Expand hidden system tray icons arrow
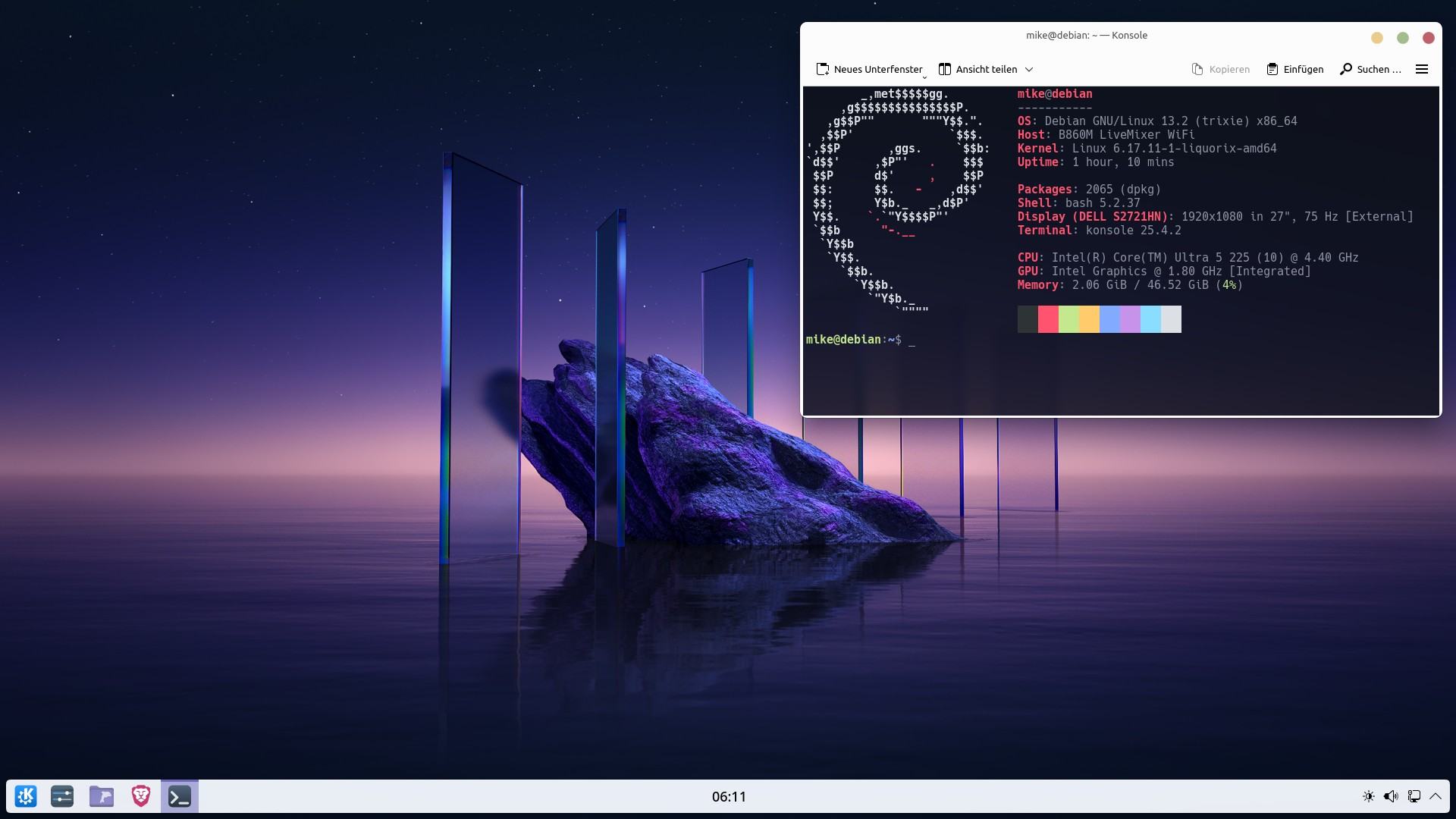The image size is (1456, 819). [x=1436, y=796]
